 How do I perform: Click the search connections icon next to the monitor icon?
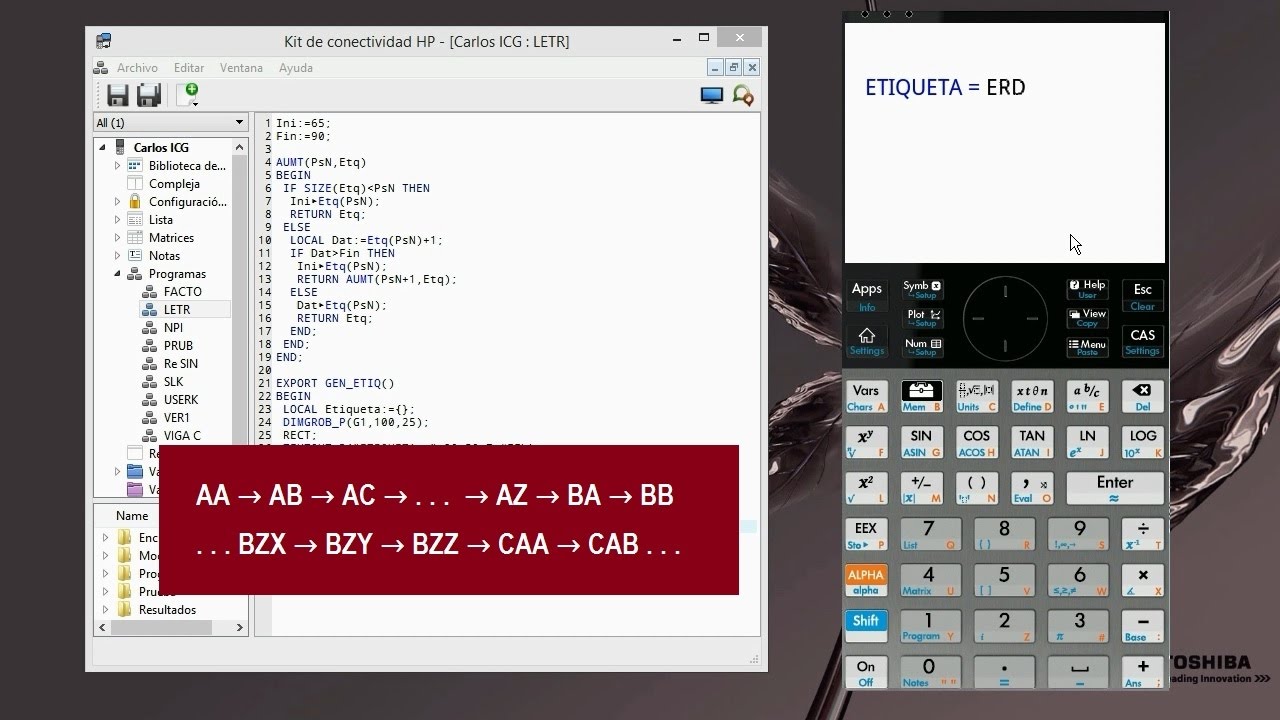(x=743, y=95)
